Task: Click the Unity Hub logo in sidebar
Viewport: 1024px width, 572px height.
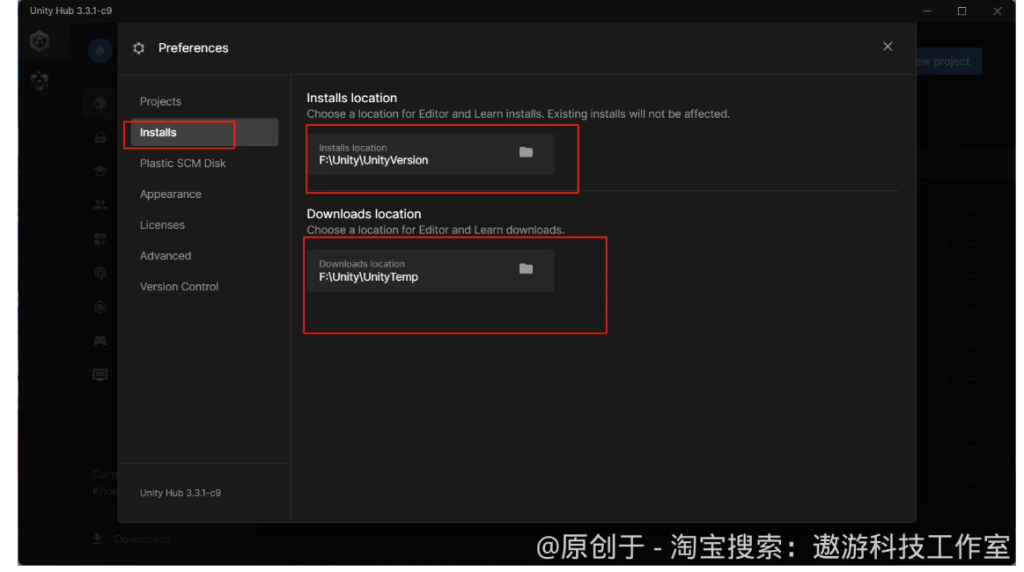Action: click(x=39, y=41)
